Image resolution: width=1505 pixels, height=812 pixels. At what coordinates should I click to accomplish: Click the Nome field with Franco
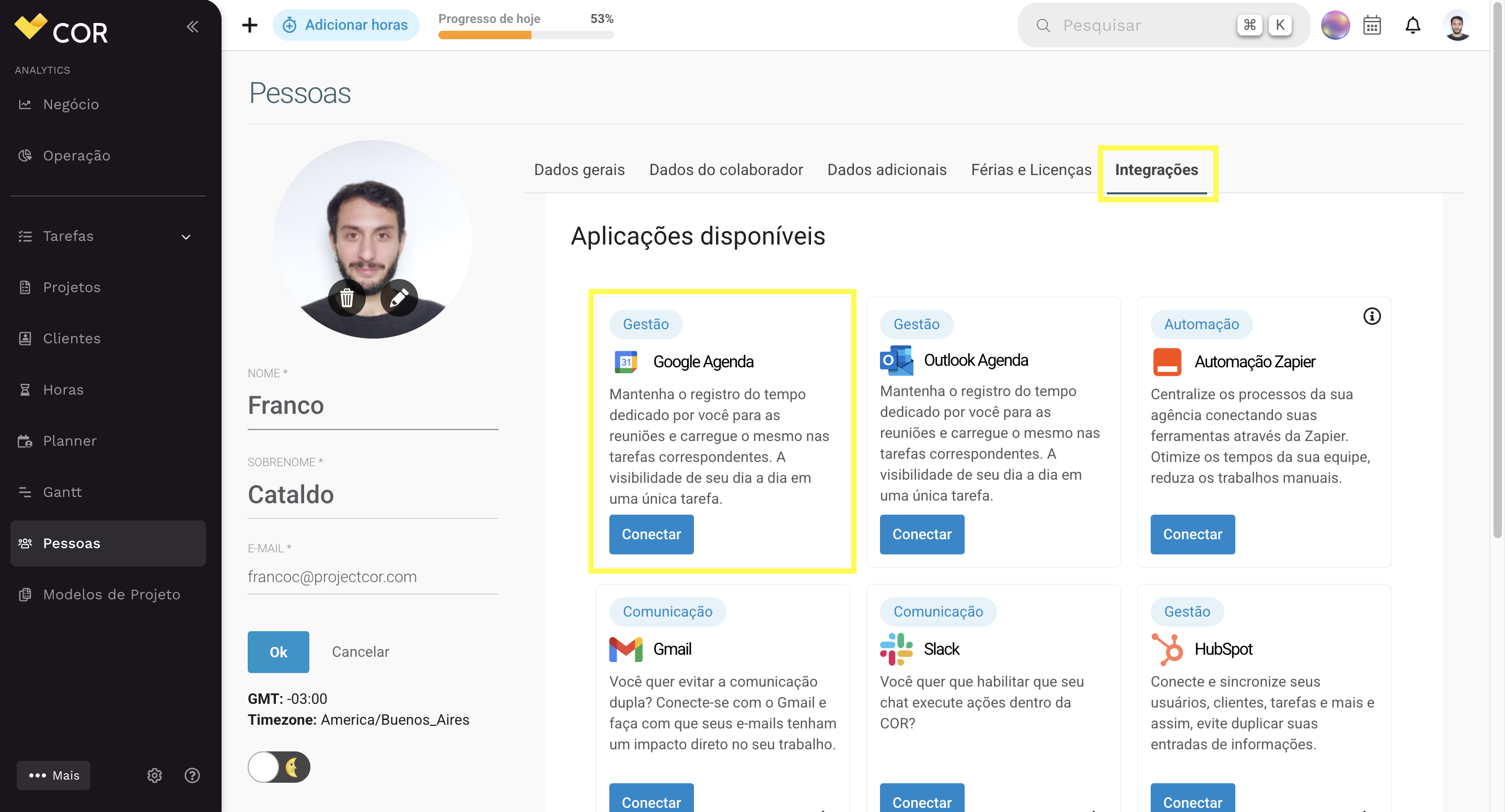pyautogui.click(x=373, y=405)
